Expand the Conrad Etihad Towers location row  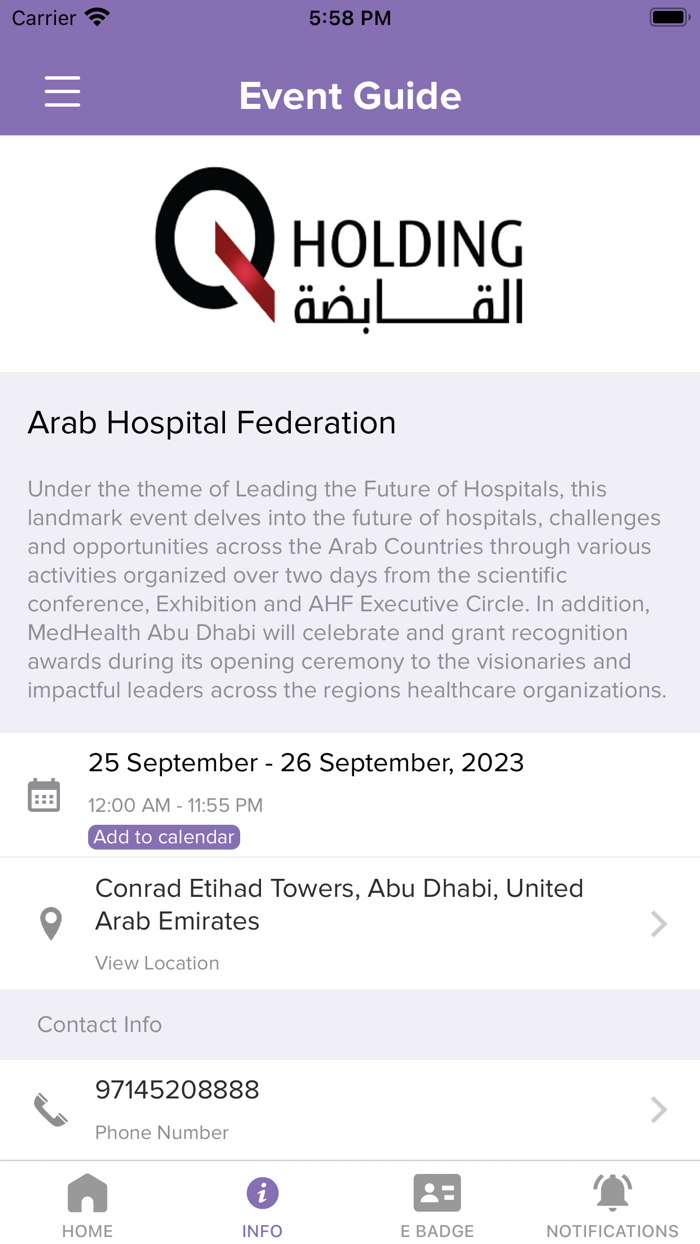point(339,904)
